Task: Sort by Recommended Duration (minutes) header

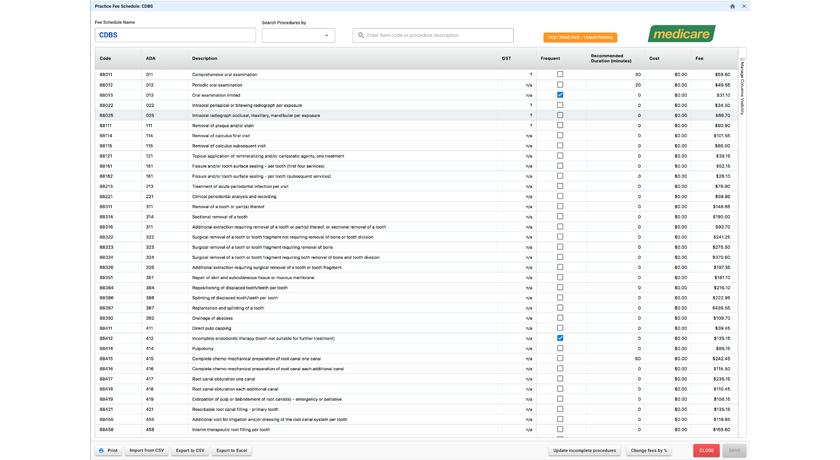Action: click(x=611, y=58)
